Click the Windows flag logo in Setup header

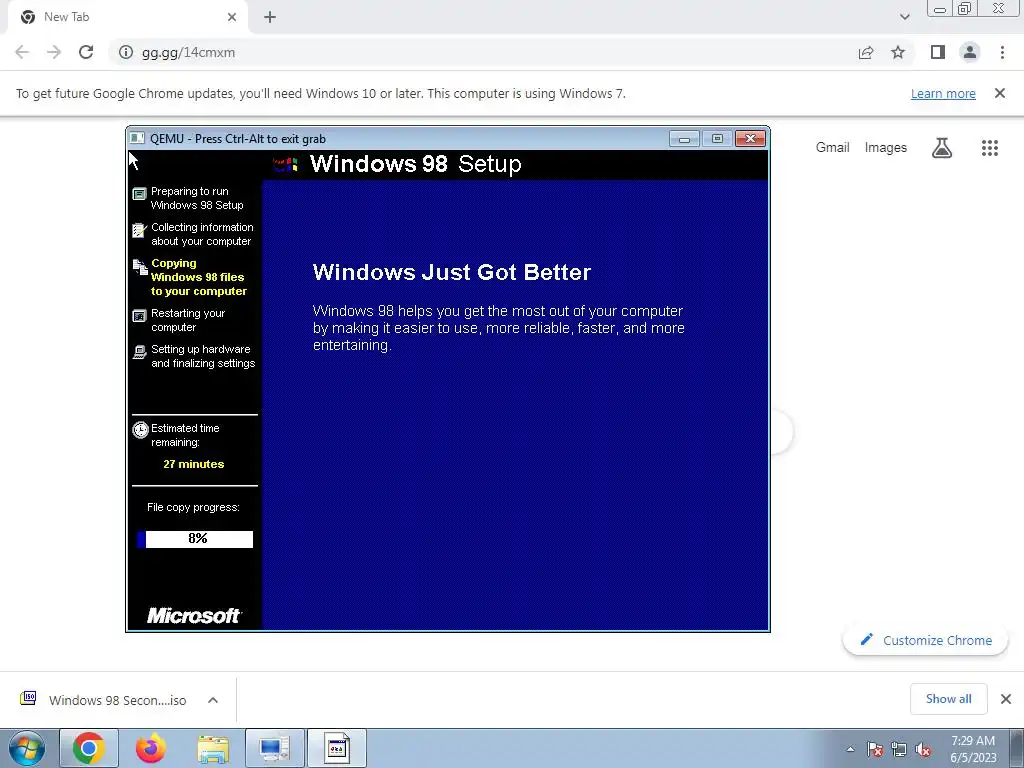[x=285, y=164]
